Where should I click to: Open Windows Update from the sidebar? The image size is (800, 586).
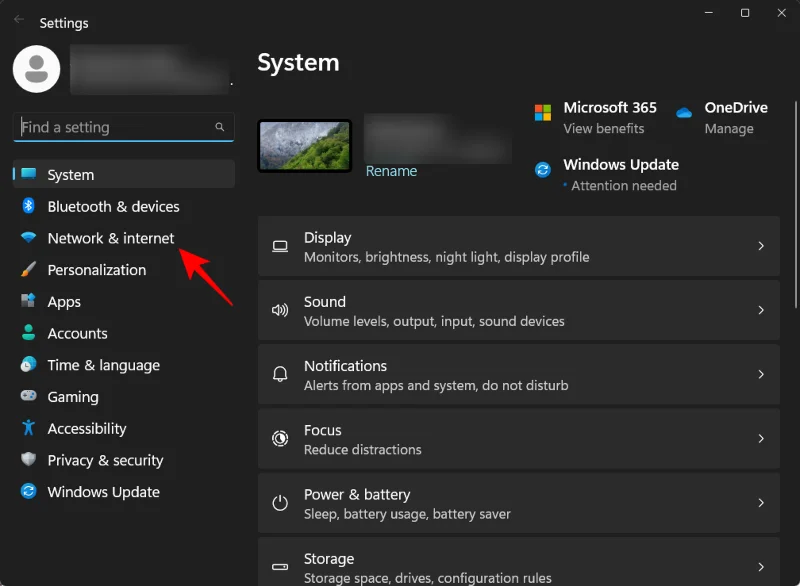pyautogui.click(x=103, y=492)
